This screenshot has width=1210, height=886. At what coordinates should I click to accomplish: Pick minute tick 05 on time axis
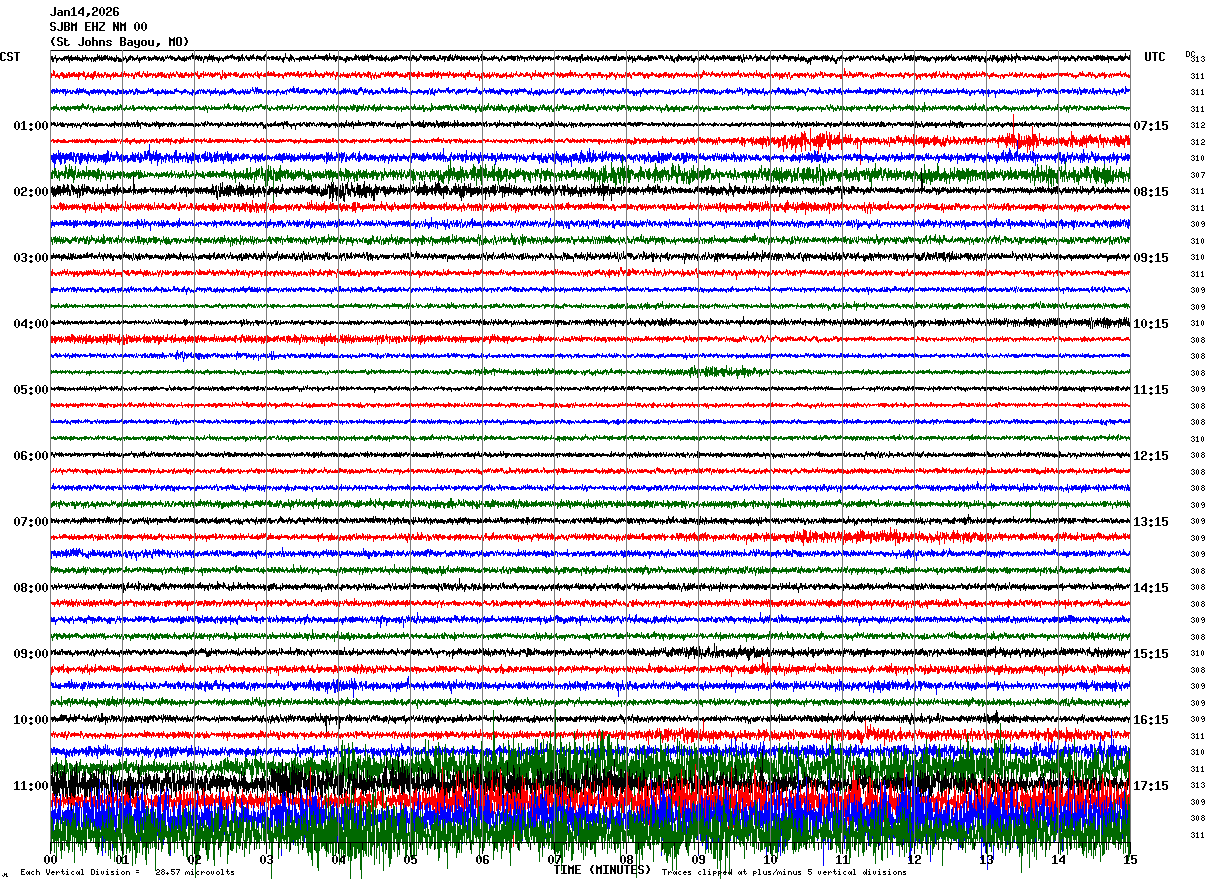tap(411, 860)
